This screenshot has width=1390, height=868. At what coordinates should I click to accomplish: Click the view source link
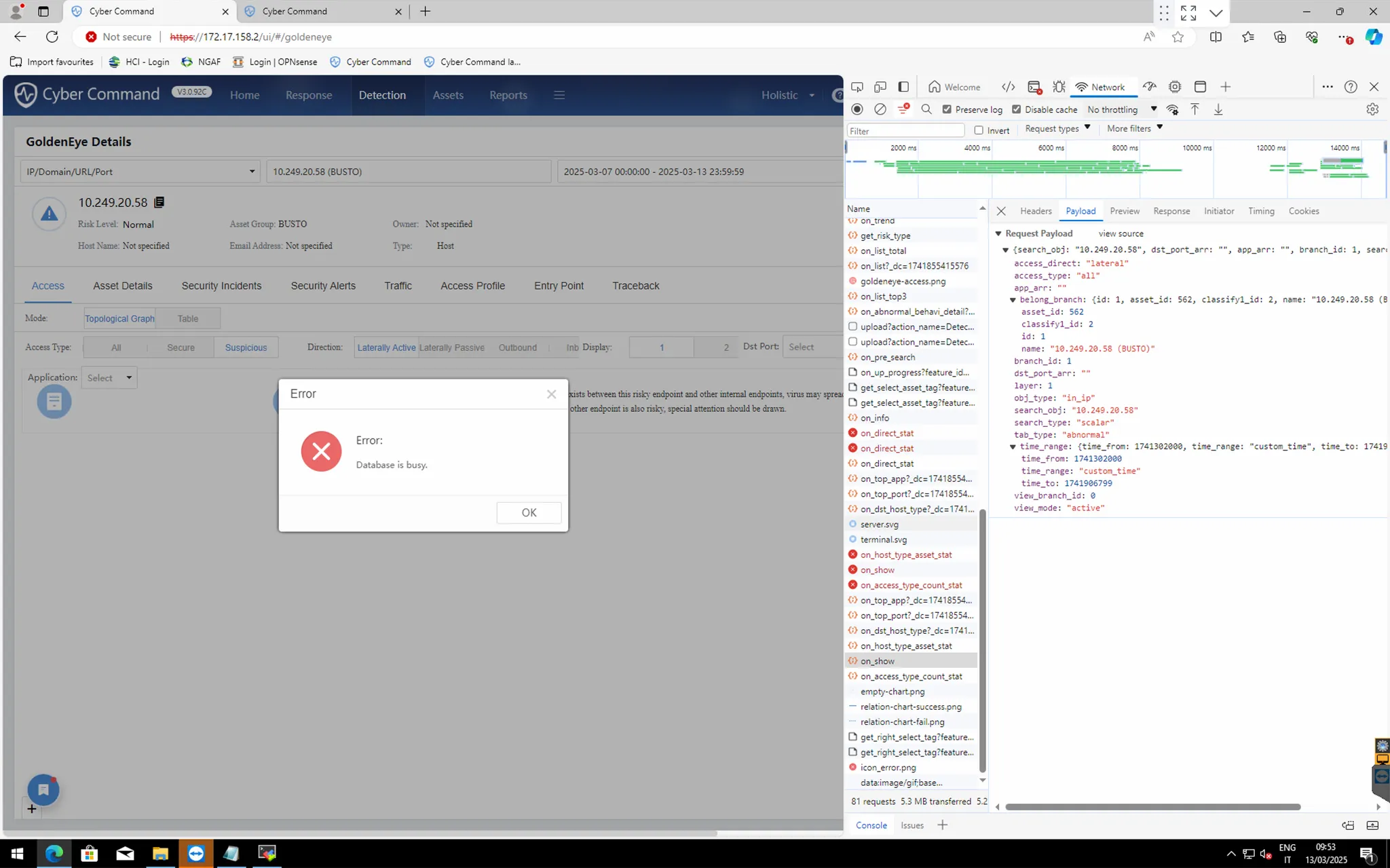(x=1121, y=233)
